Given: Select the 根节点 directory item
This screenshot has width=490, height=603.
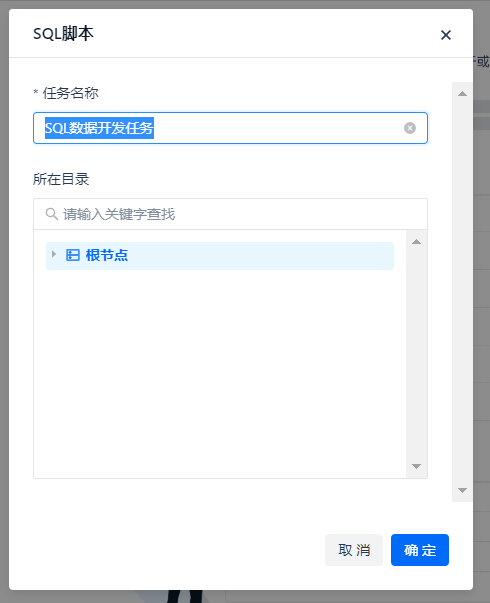Looking at the screenshot, I should [x=220, y=256].
